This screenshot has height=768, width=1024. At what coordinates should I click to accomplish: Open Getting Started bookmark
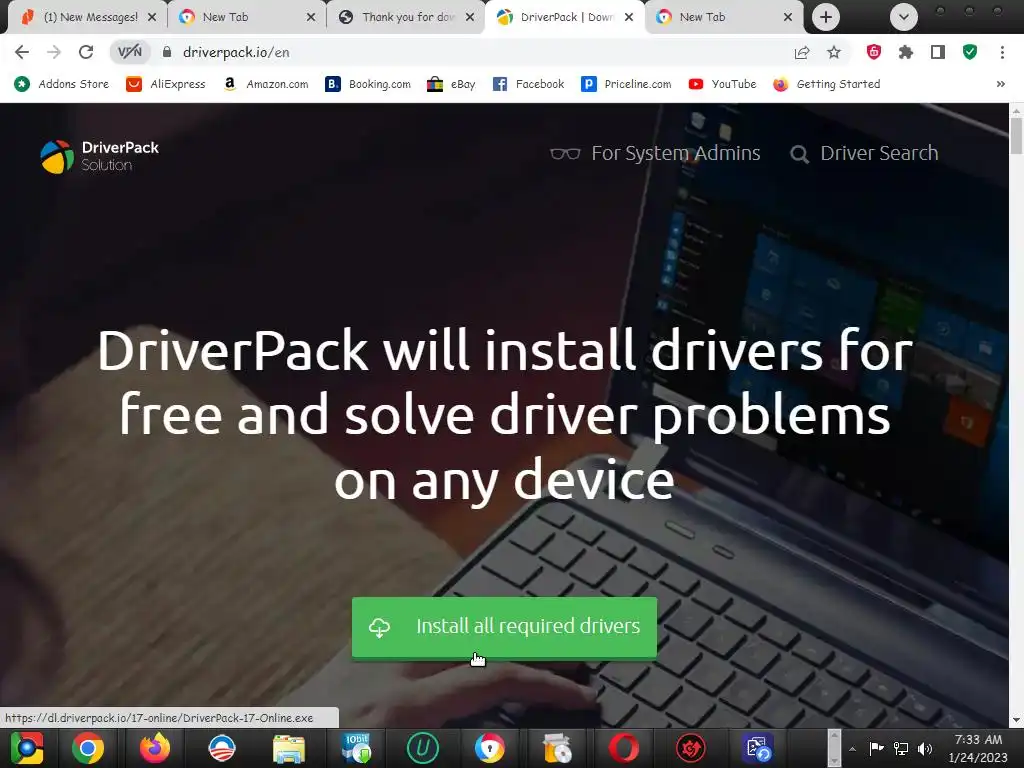tap(827, 84)
